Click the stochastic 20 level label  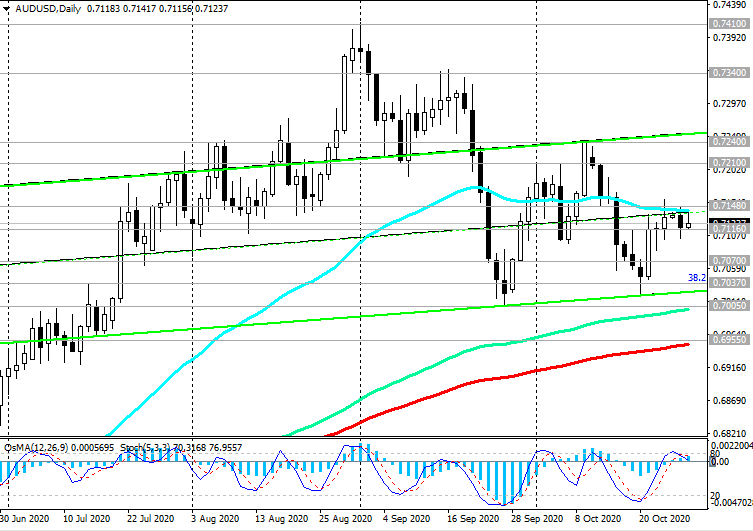715,495
